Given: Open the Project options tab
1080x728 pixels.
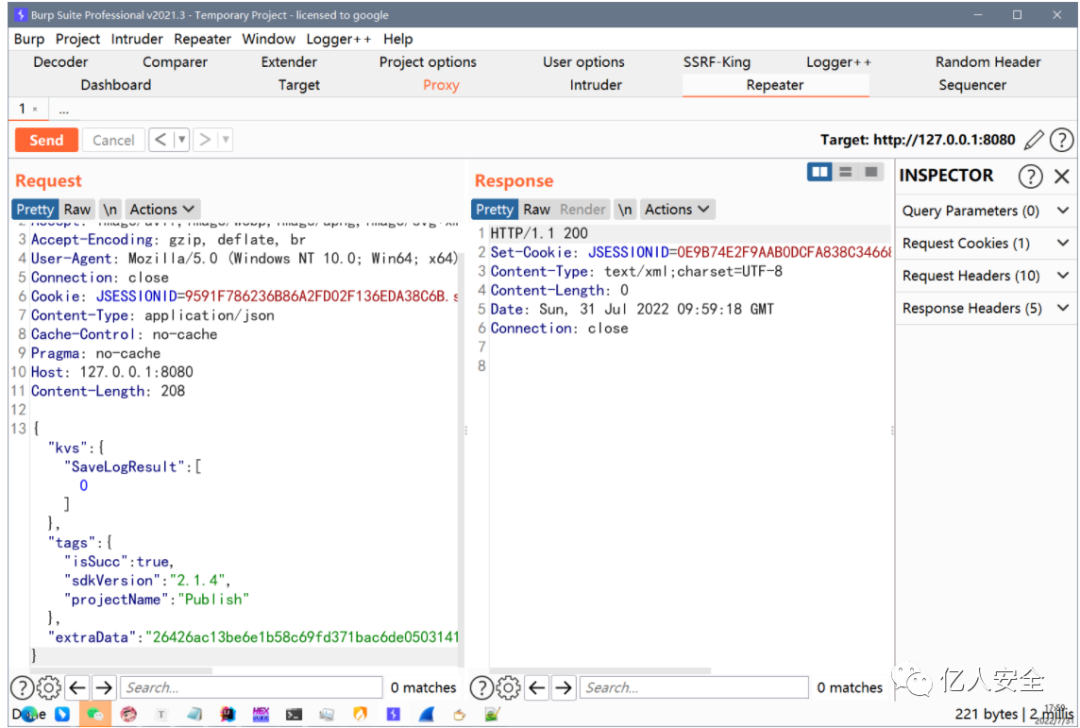Looking at the screenshot, I should point(428,62).
